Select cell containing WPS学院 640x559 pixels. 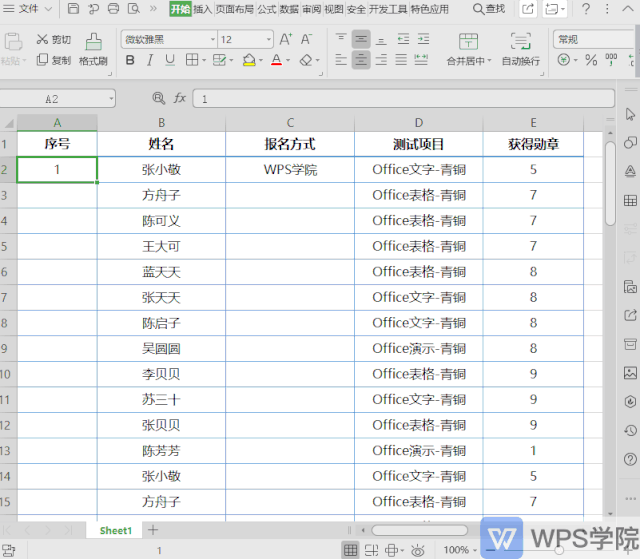(x=290, y=169)
